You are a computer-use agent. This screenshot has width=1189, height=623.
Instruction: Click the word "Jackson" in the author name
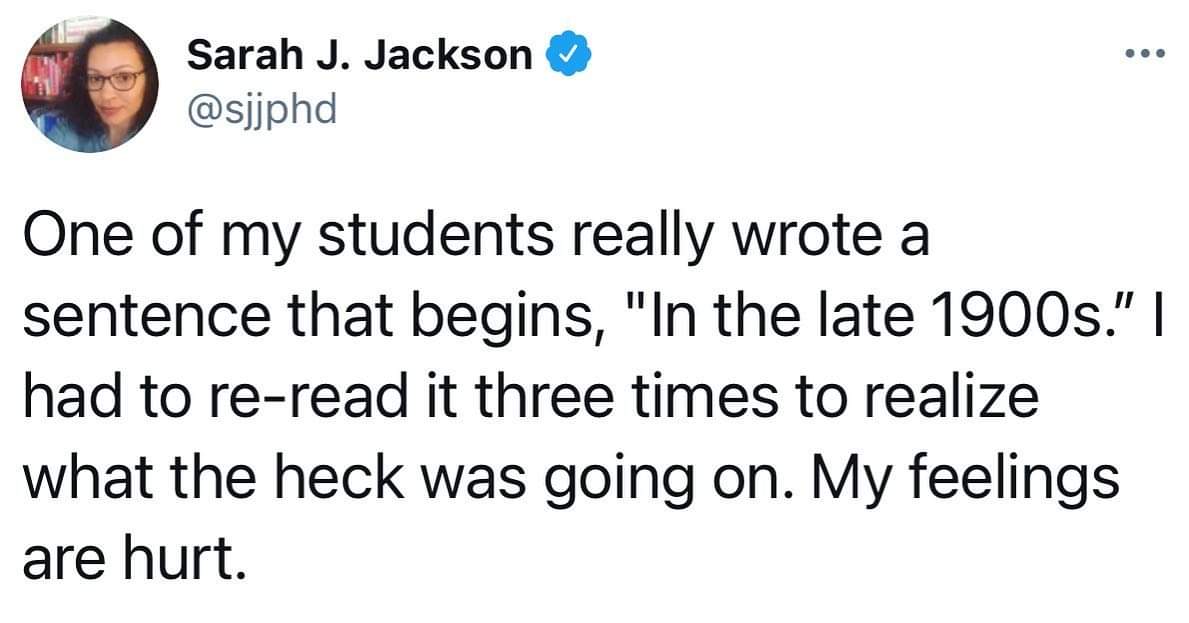pyautogui.click(x=449, y=56)
